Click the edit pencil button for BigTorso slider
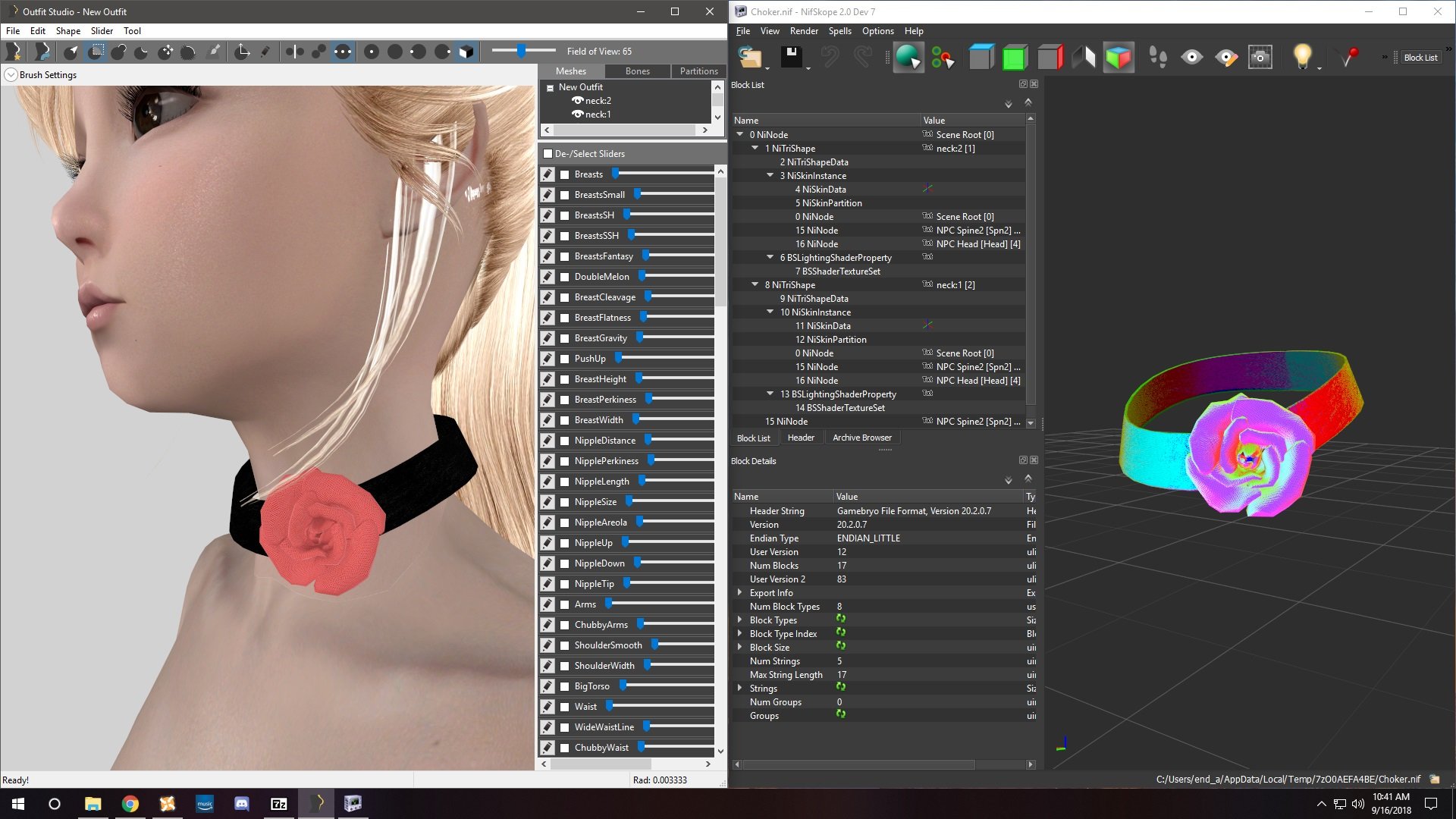 (548, 686)
